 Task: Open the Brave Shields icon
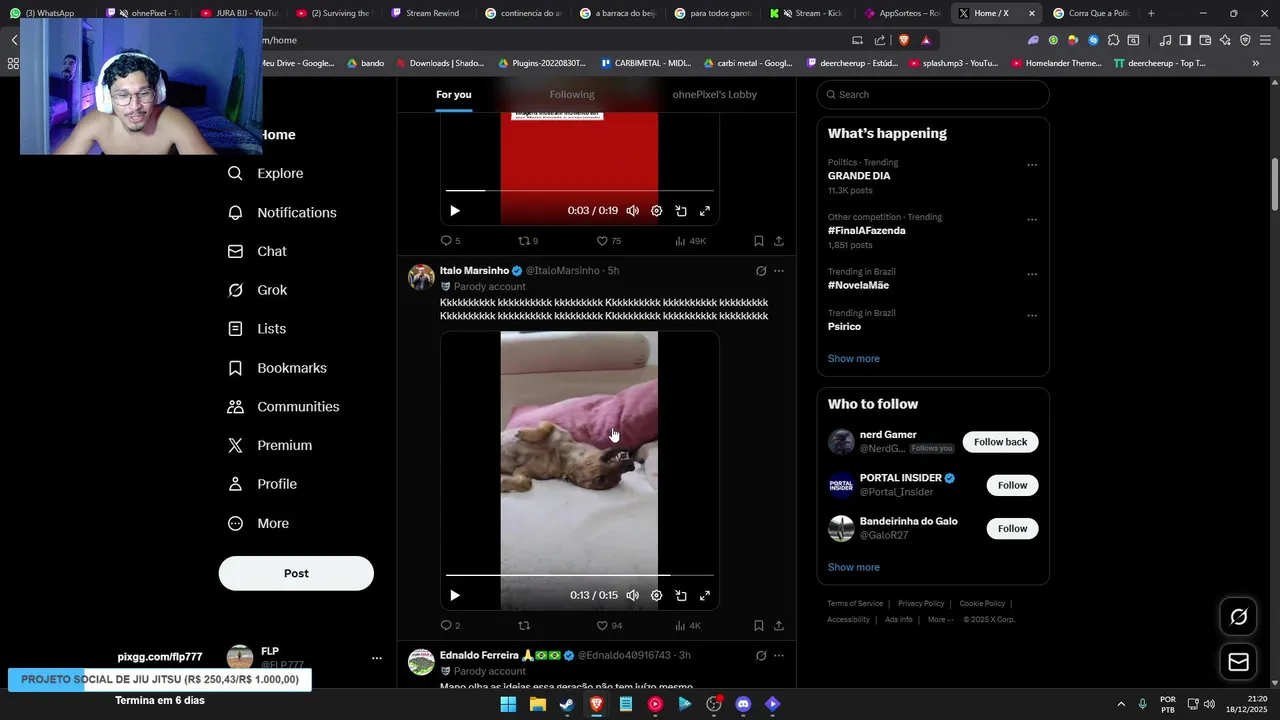(x=904, y=40)
